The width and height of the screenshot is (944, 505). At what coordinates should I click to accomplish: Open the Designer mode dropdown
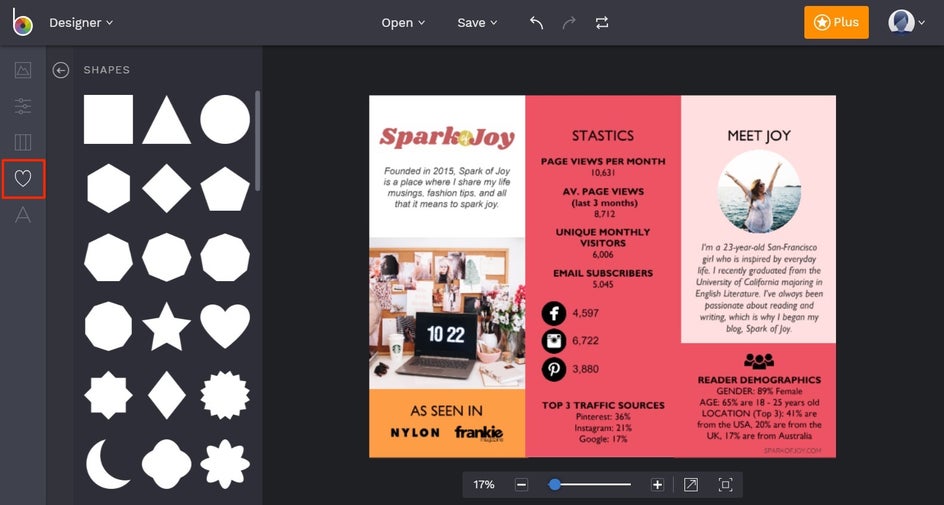81,23
